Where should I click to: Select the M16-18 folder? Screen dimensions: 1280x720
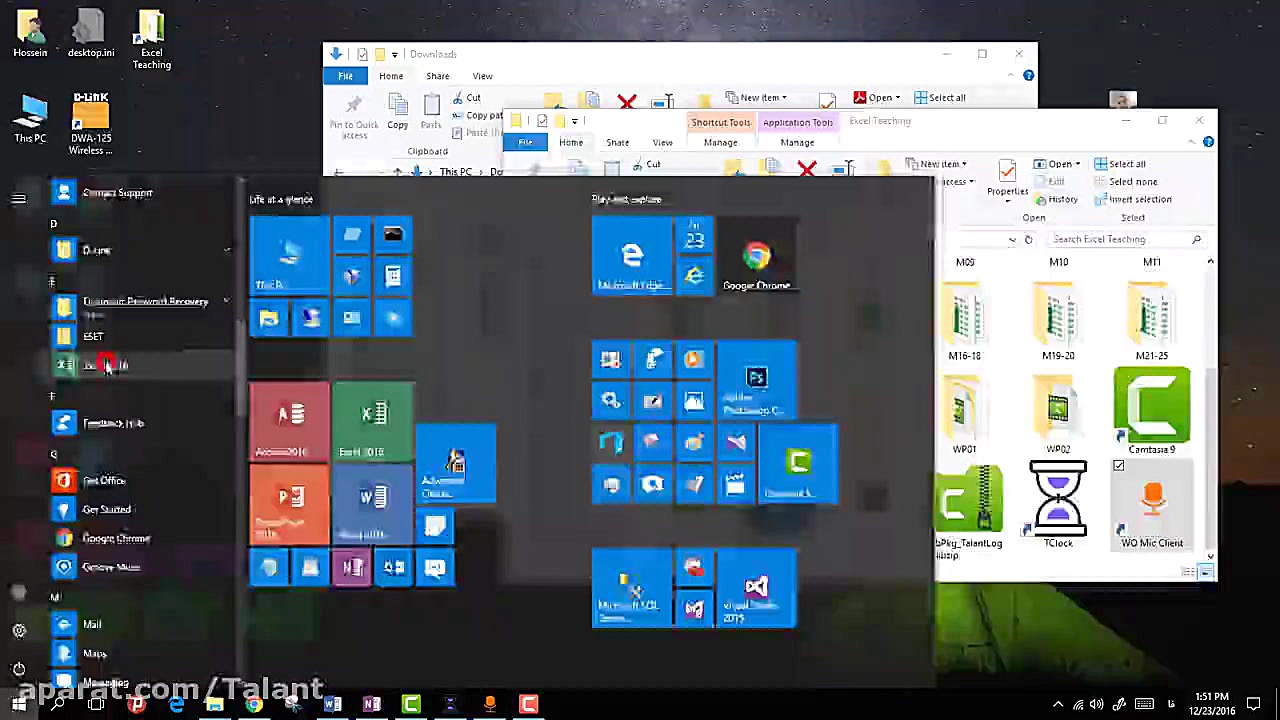(x=964, y=320)
